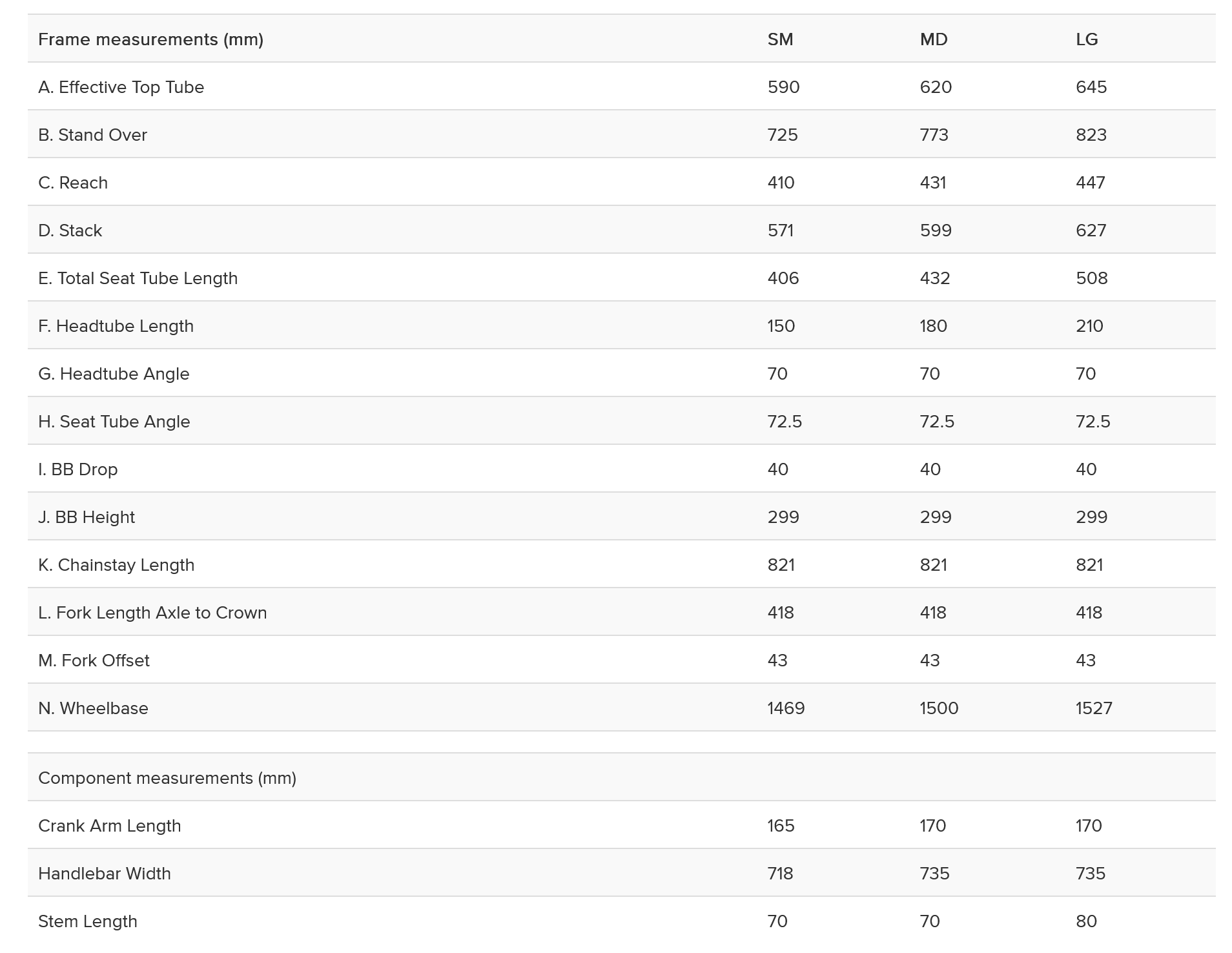
Task: Click the Handlebar Width SM value 718
Action: [780, 874]
